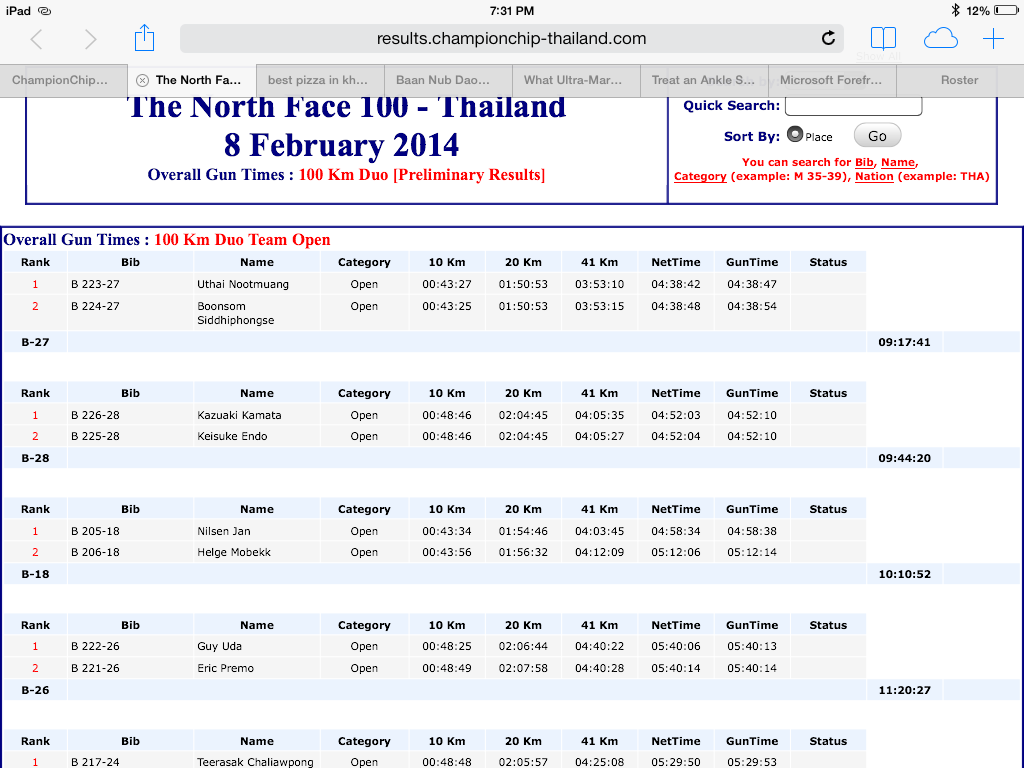Add a new tab with plus icon
This screenshot has width=1024, height=768.
[993, 39]
